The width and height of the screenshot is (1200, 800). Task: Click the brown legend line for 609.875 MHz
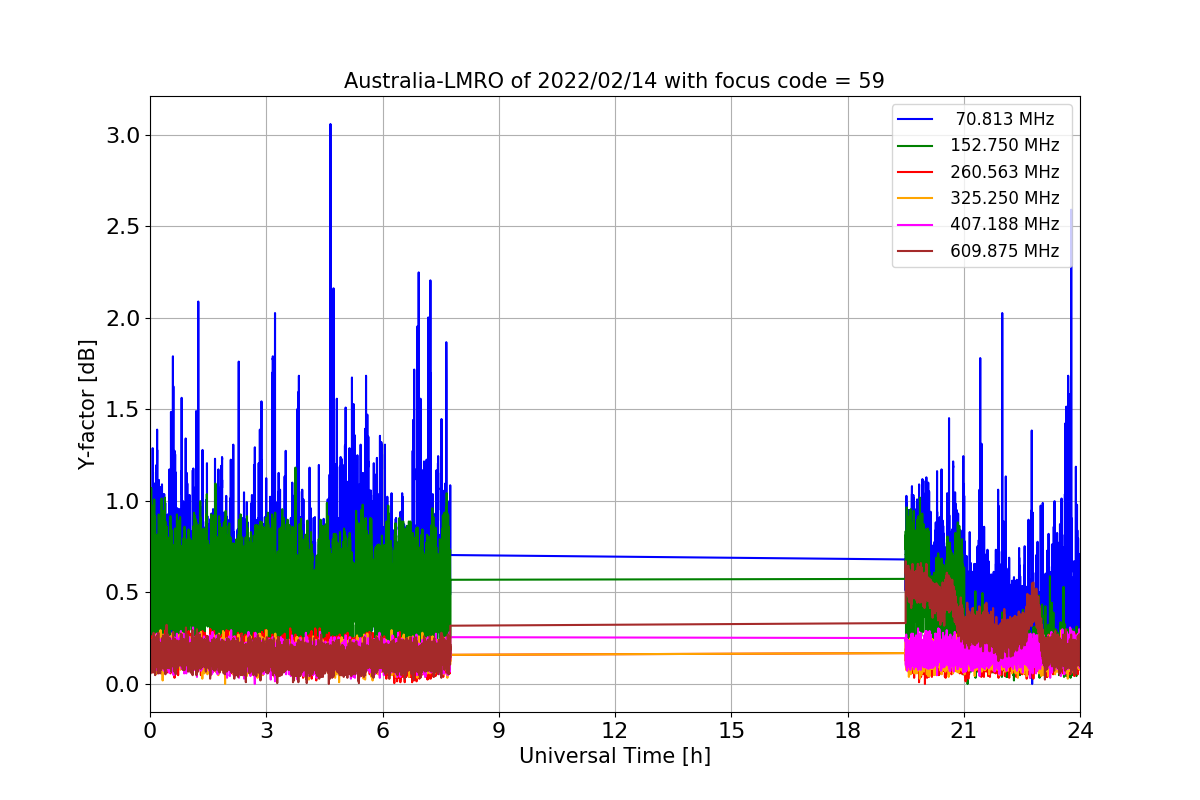[x=917, y=251]
